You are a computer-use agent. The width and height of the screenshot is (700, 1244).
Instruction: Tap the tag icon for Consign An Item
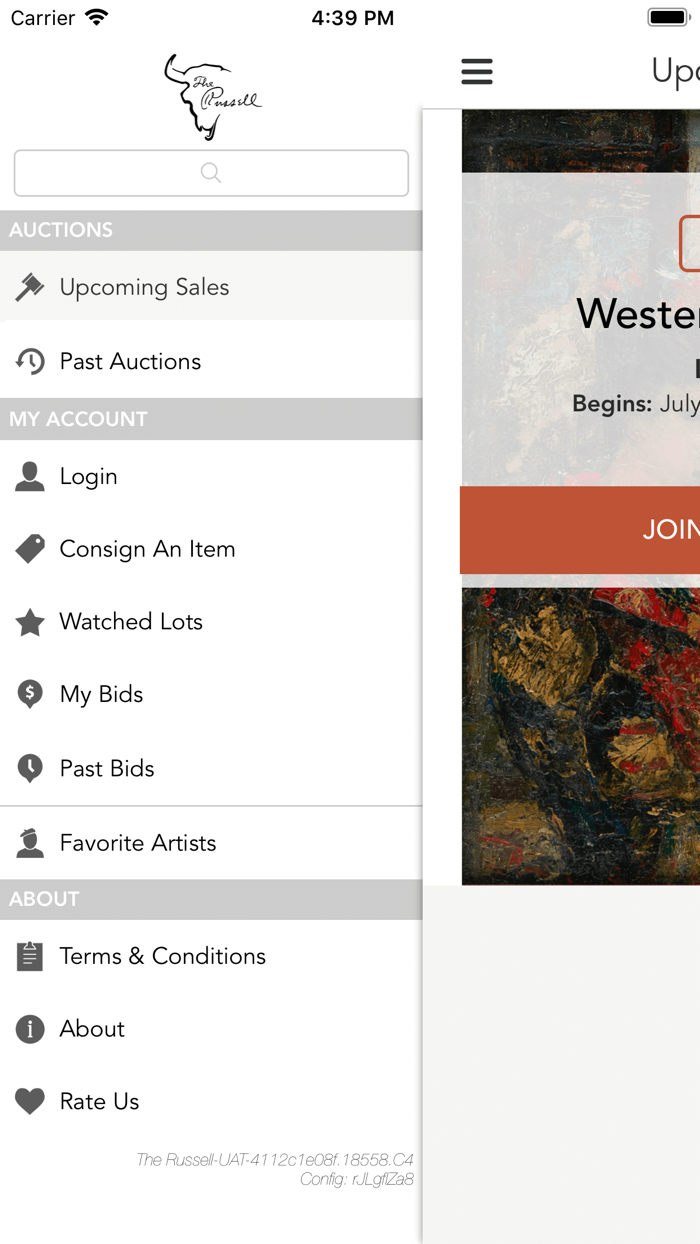(x=30, y=549)
